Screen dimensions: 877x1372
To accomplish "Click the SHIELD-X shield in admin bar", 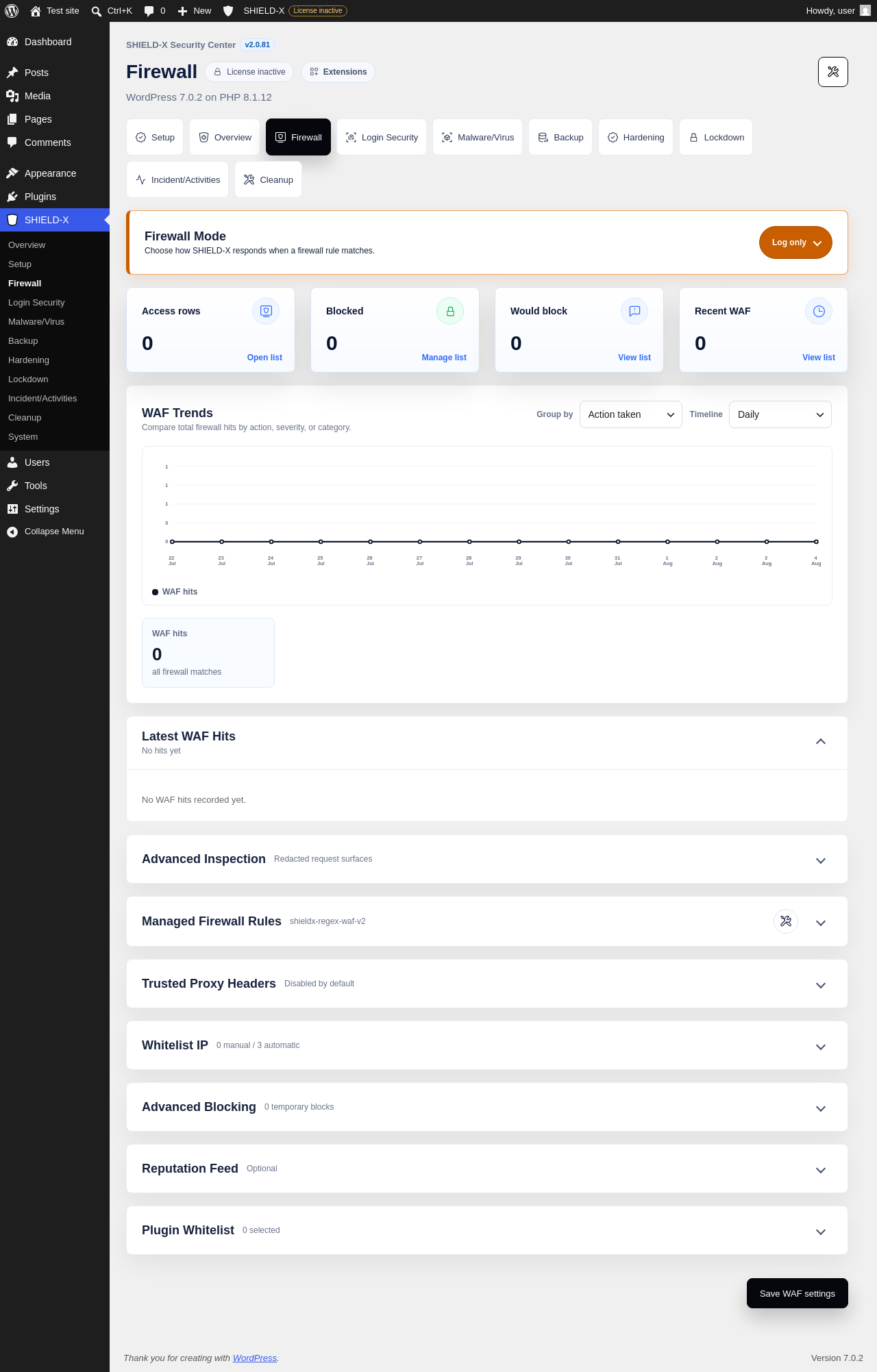I will [x=229, y=11].
